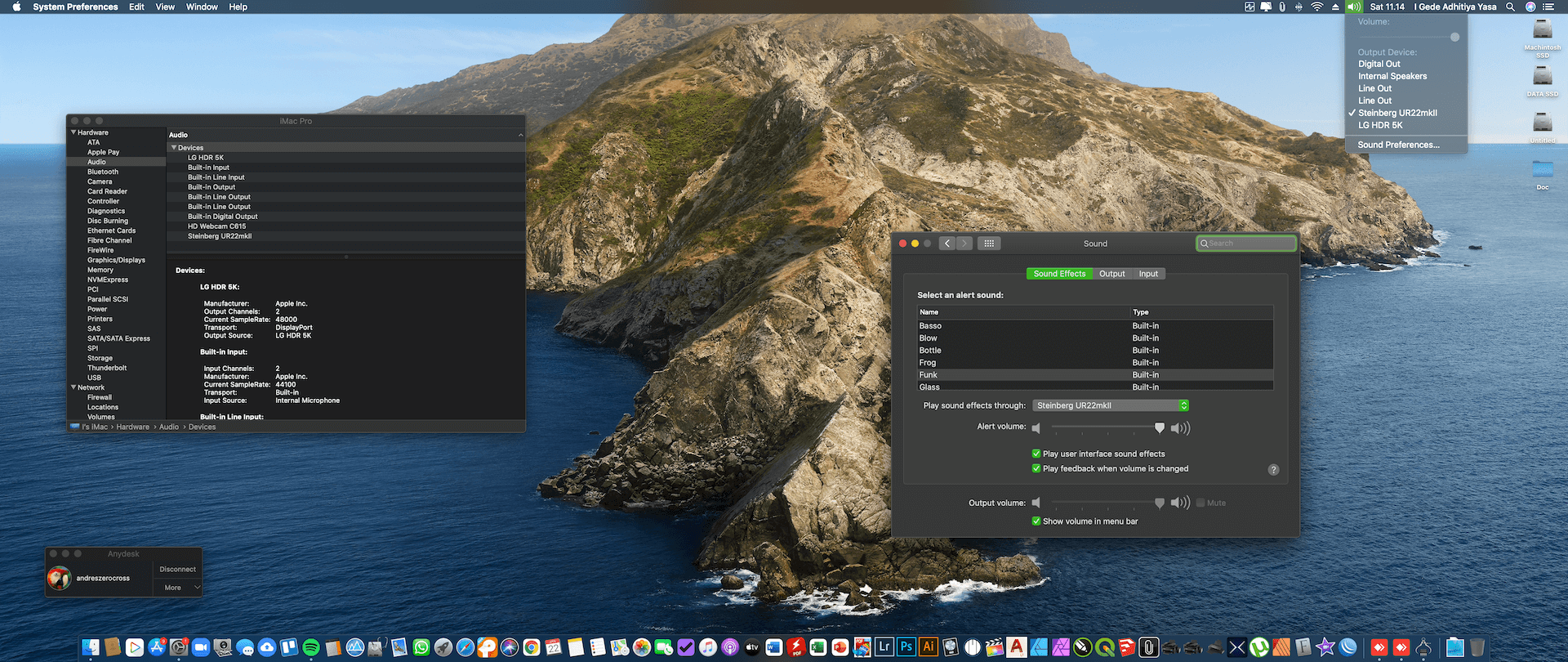Open Zoom app in the Dock
The height and width of the screenshot is (662, 1568).
click(201, 647)
